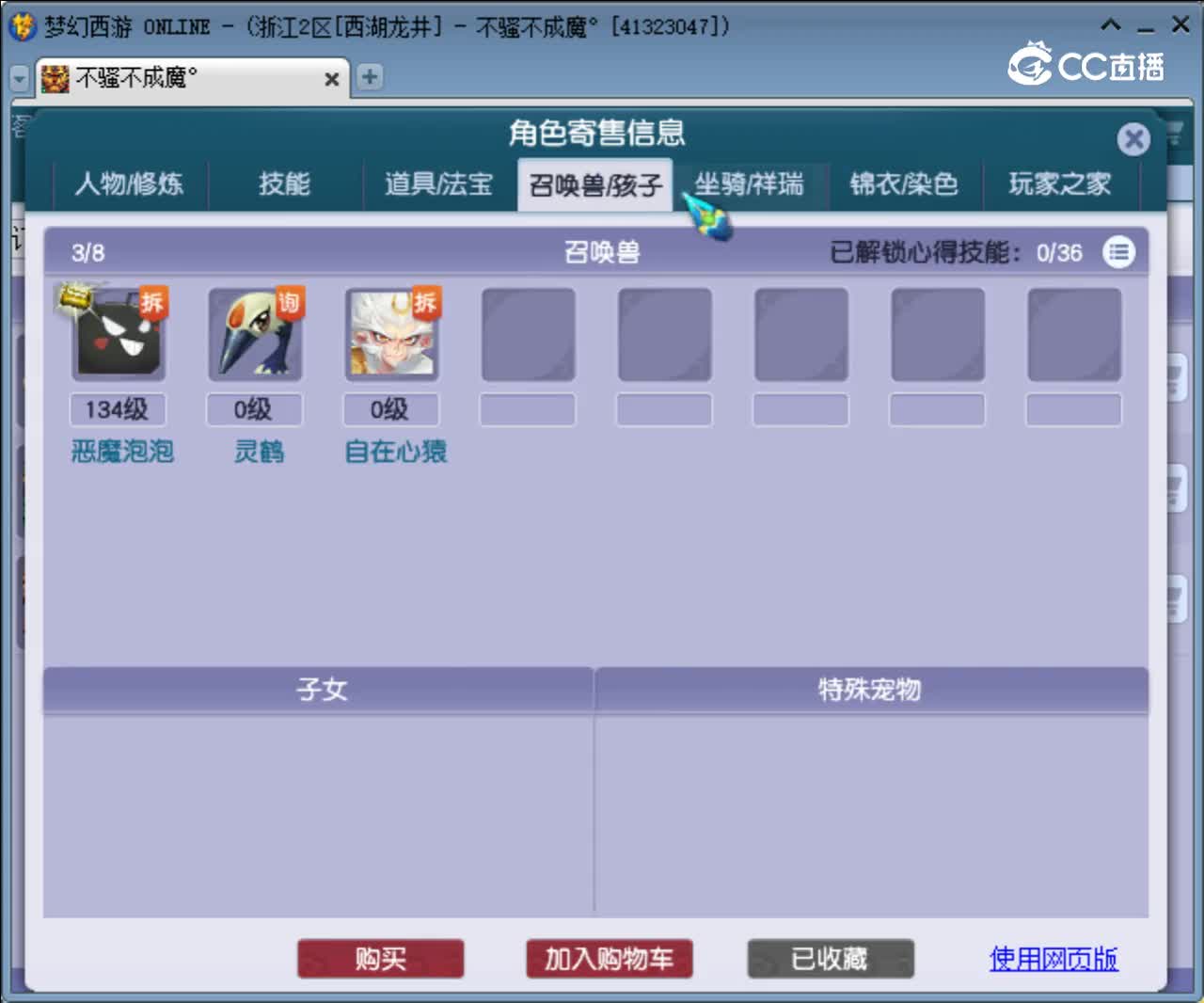Click the 3/8 summon count

tap(87, 252)
